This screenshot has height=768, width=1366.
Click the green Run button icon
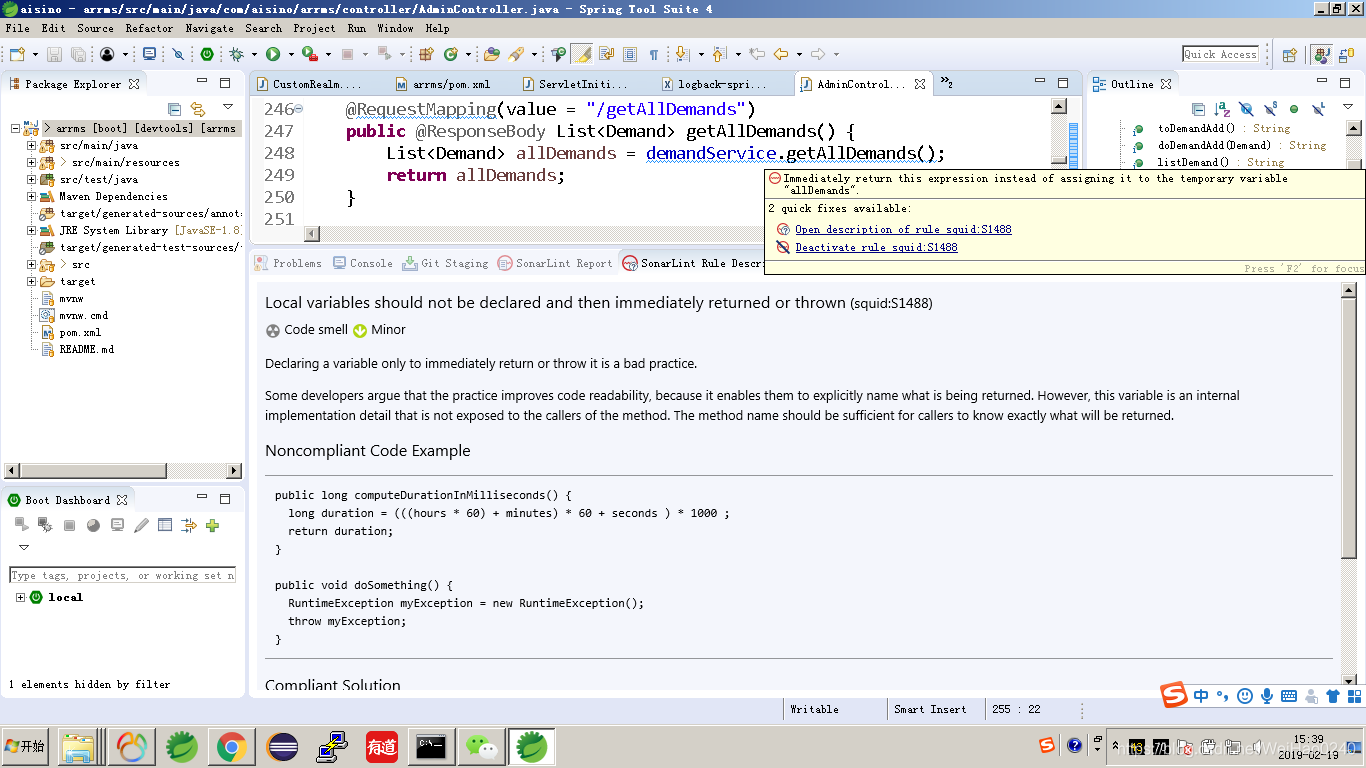point(273,54)
